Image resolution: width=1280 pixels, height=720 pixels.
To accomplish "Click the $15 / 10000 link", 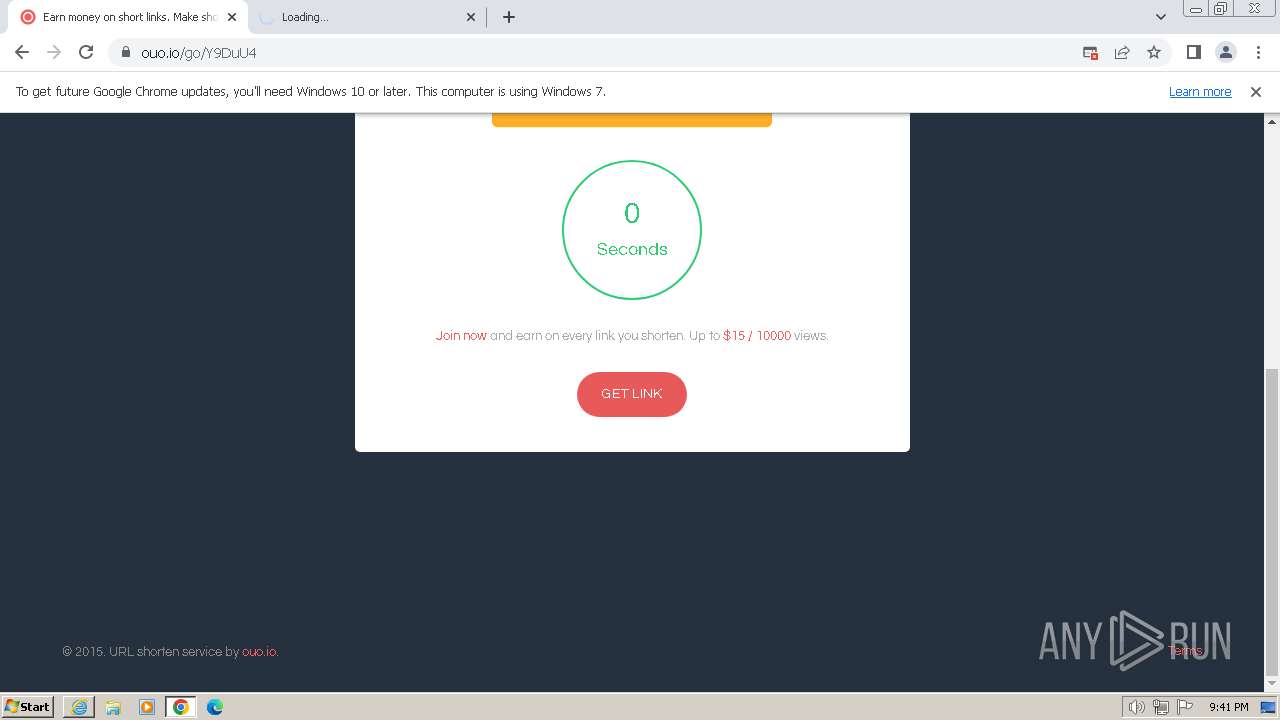I will click(x=757, y=336).
